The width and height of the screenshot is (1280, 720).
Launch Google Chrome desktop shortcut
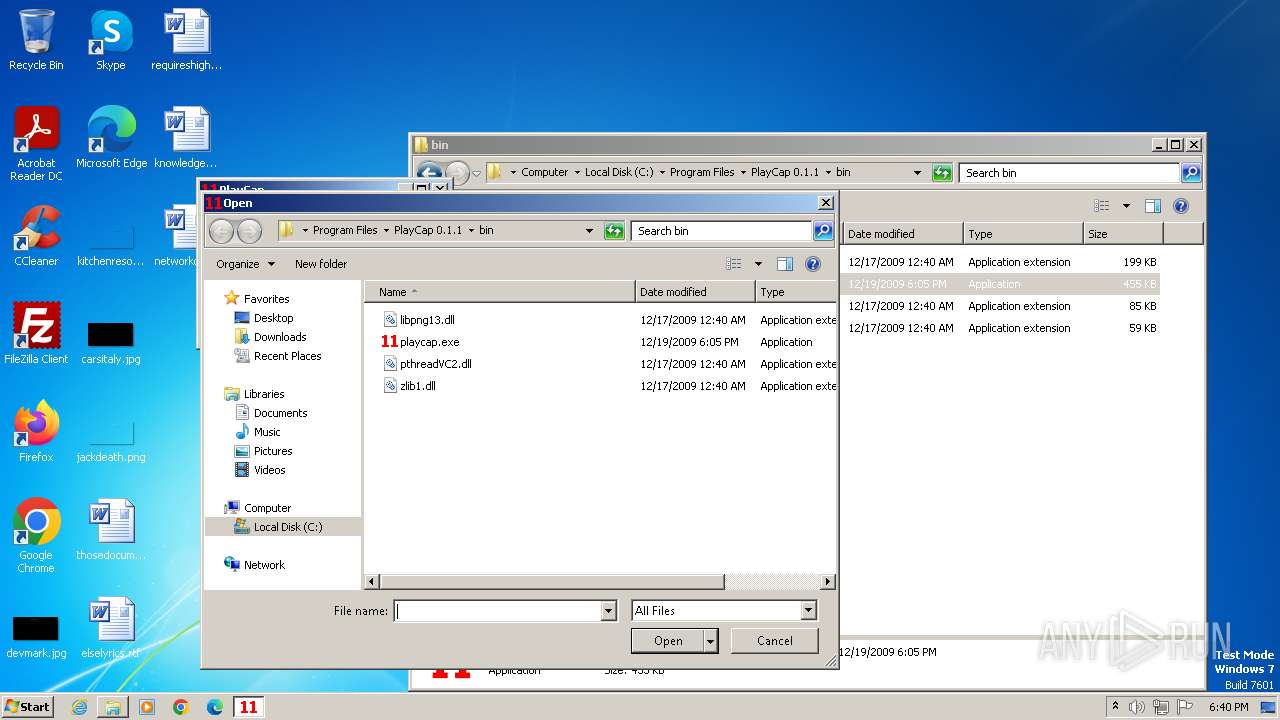pyautogui.click(x=36, y=536)
